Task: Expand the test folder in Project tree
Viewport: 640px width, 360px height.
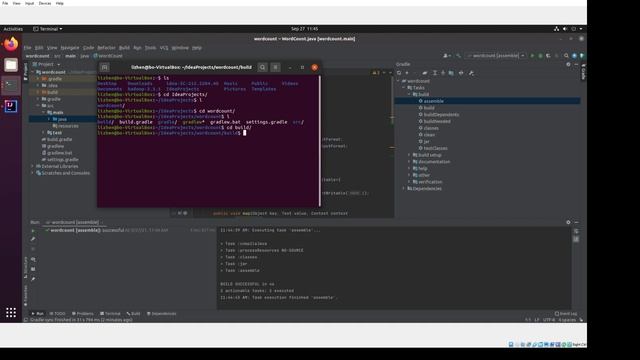Action: point(44,133)
